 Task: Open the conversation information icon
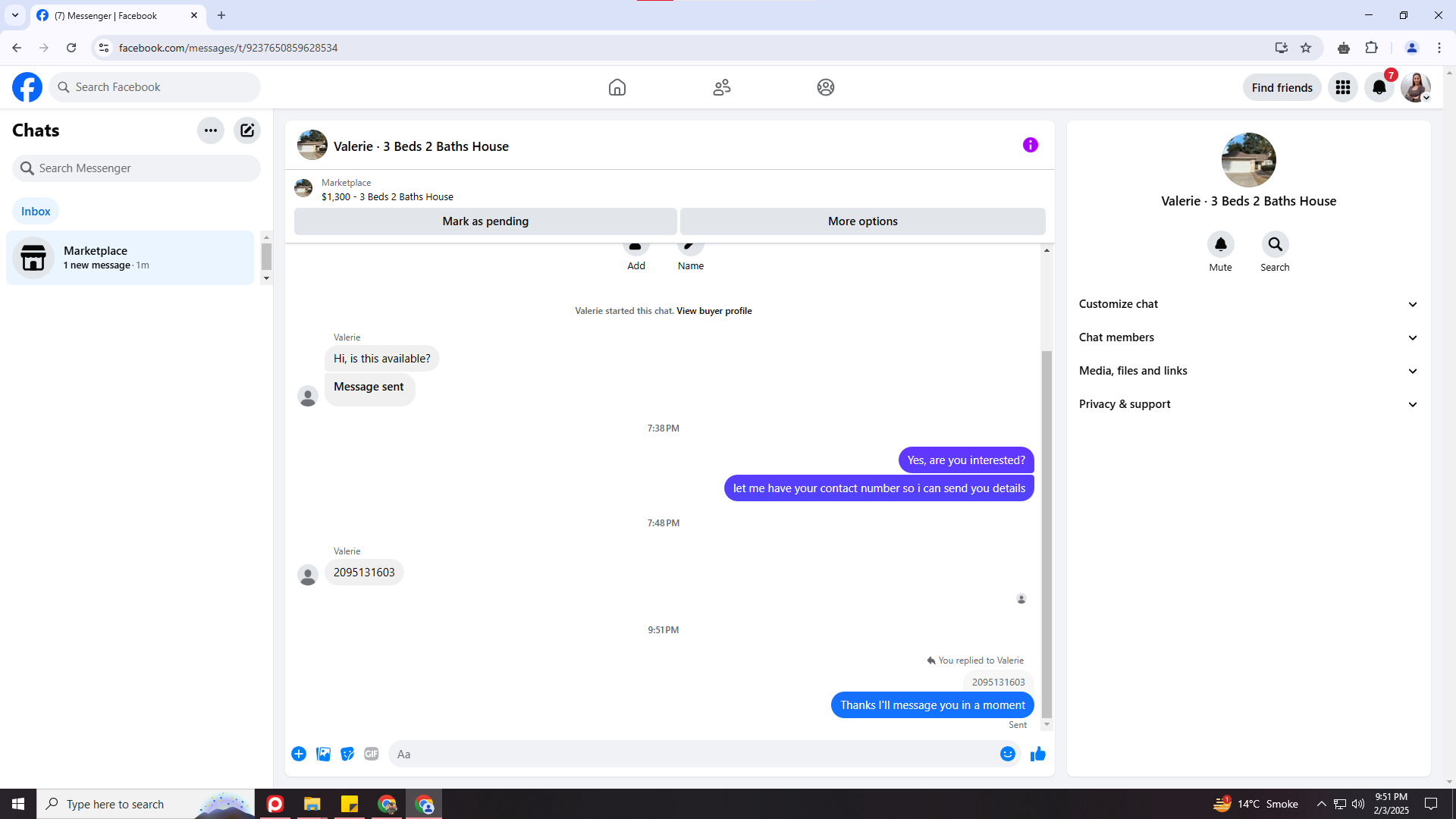pos(1030,145)
